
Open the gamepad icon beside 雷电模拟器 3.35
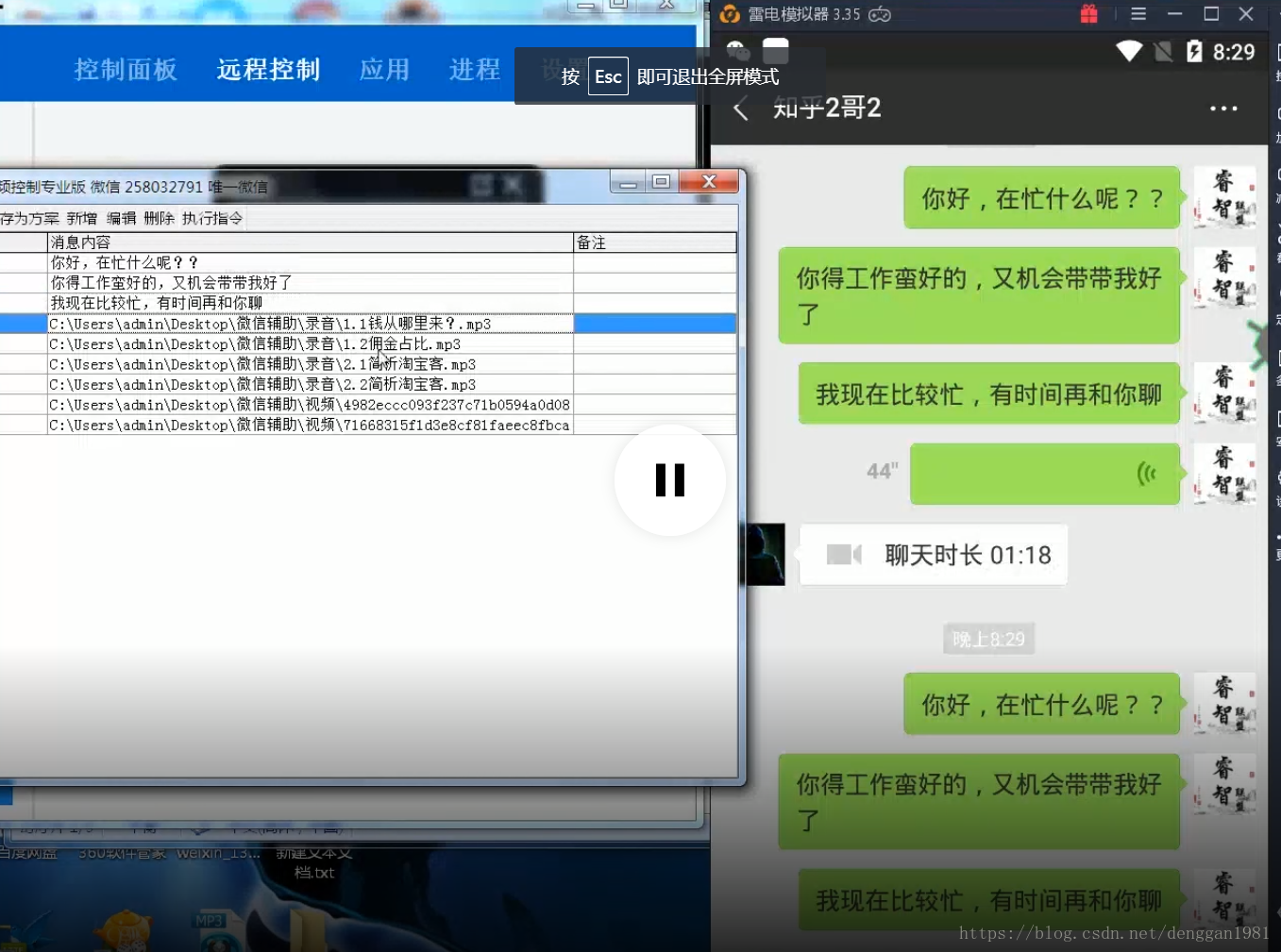coord(880,14)
